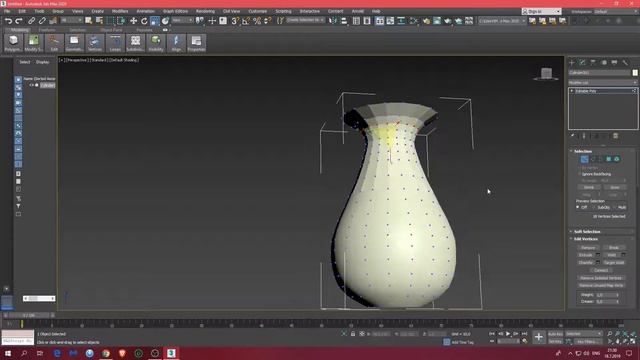Activate the Unlink Selection icon

pyautogui.click(x=42, y=20)
